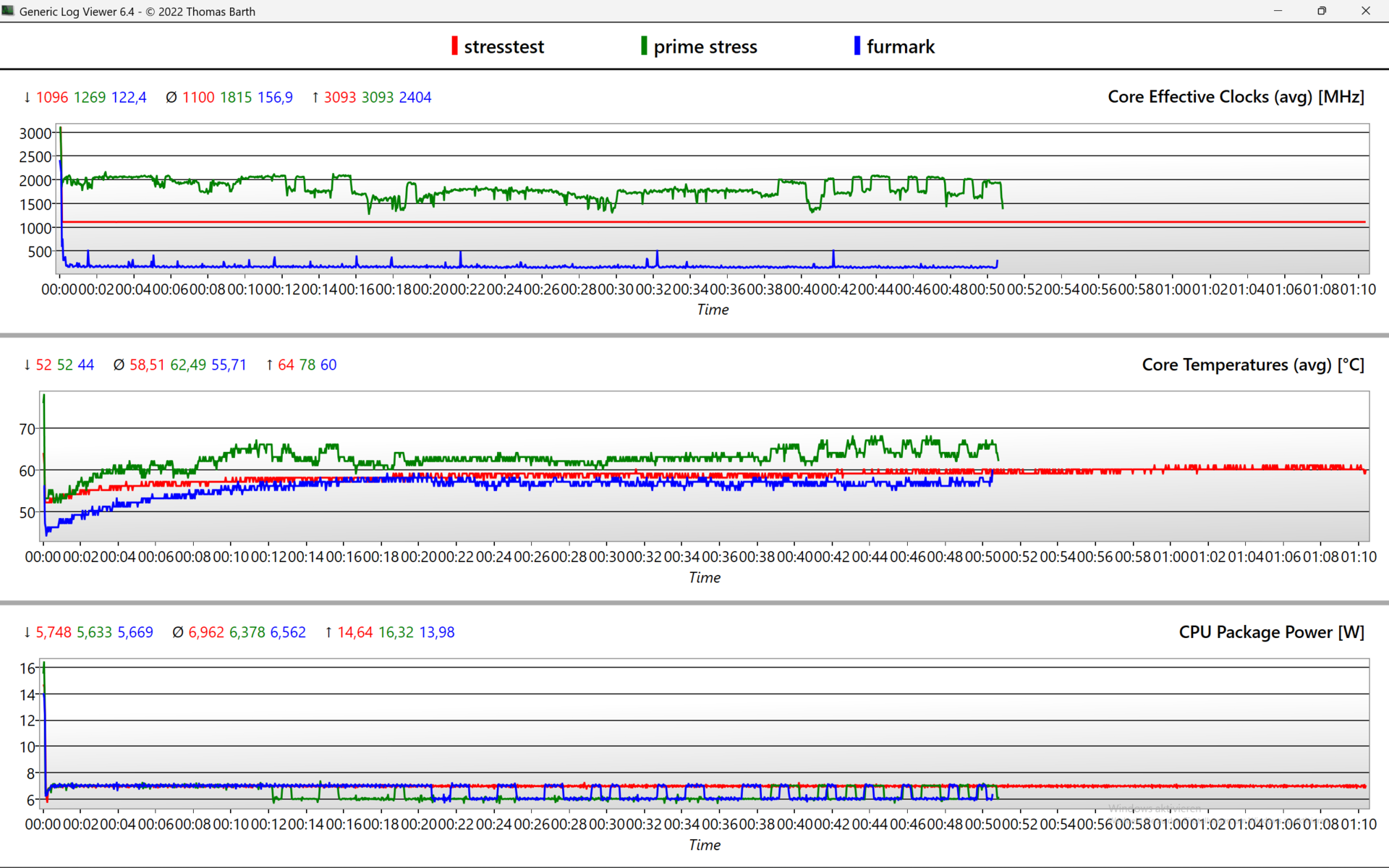
Task: Click the Core Temperatures chart title
Action: pyautogui.click(x=1252, y=365)
